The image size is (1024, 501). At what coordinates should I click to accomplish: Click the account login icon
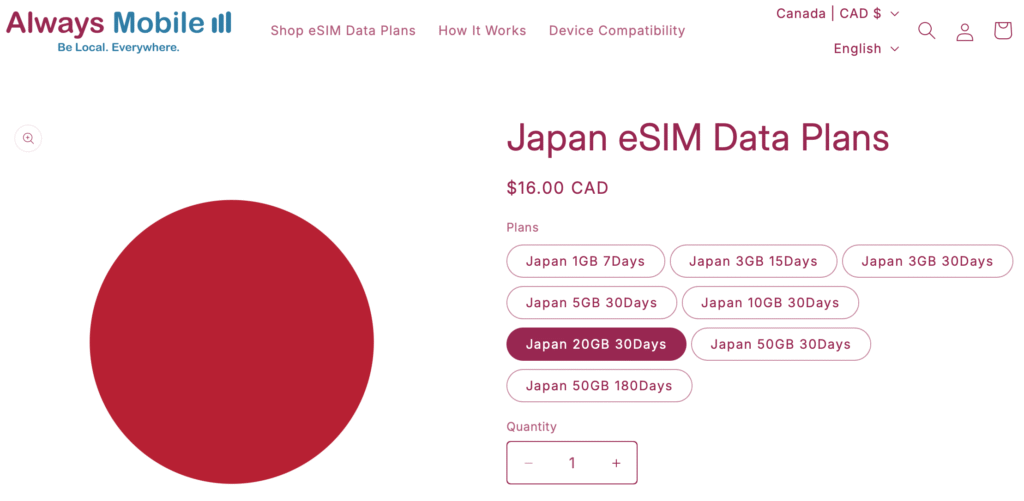pyautogui.click(x=965, y=31)
